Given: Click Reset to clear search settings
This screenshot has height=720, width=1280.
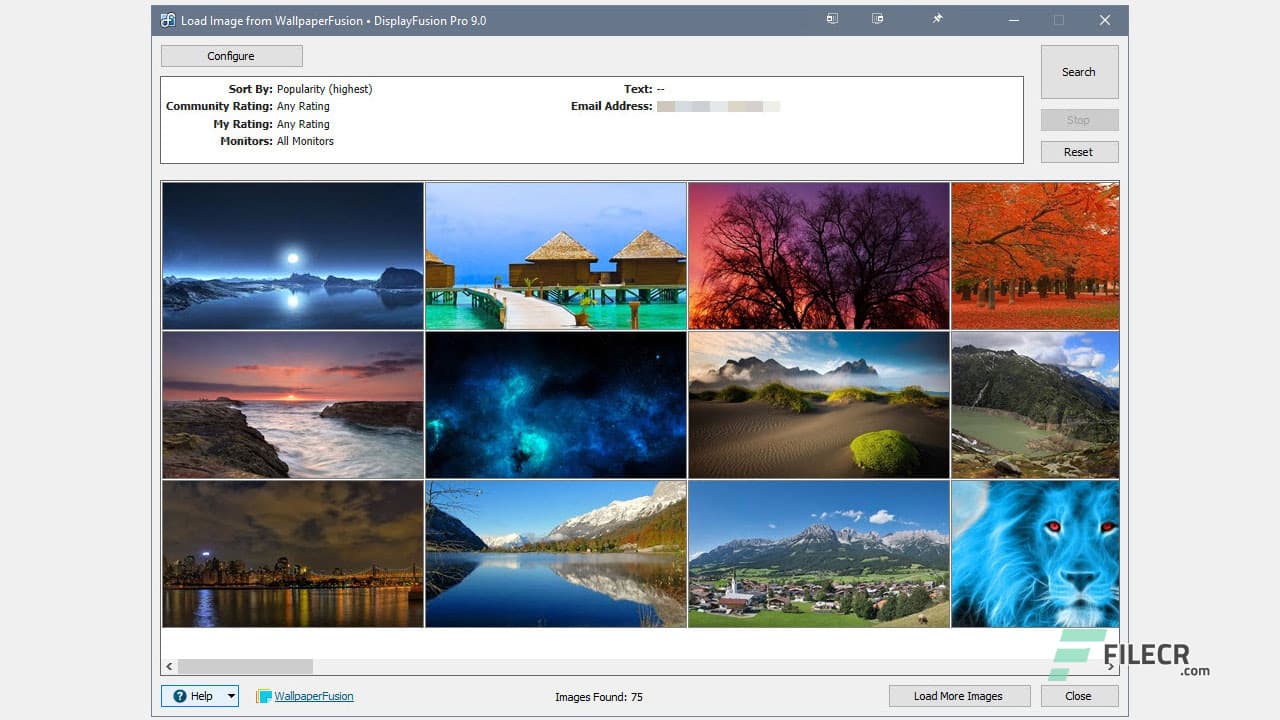Looking at the screenshot, I should (1079, 151).
